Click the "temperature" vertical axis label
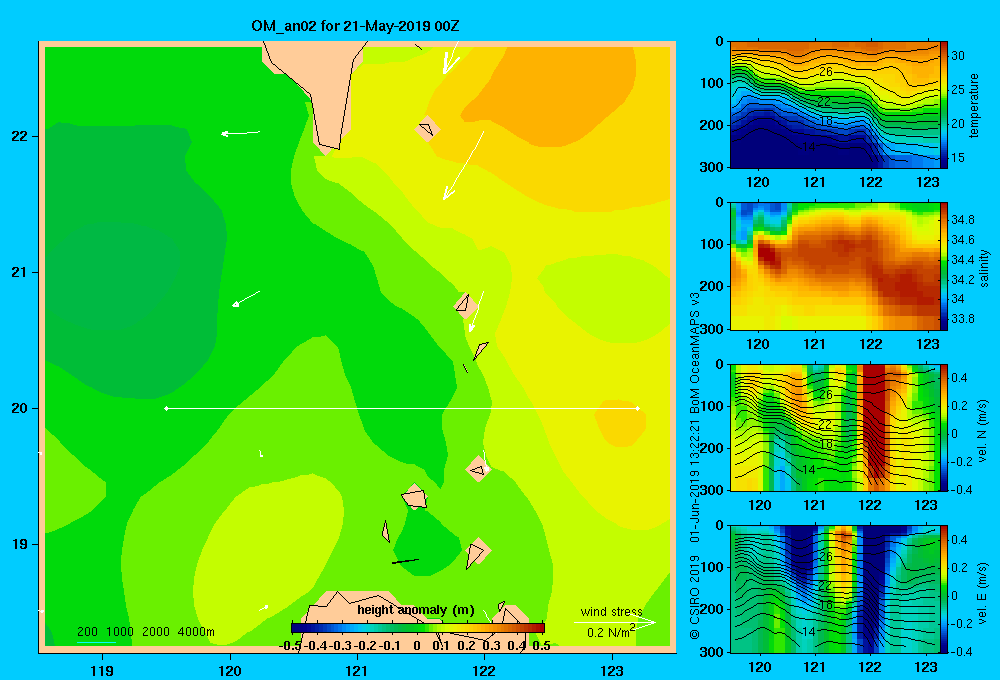 tap(974, 105)
